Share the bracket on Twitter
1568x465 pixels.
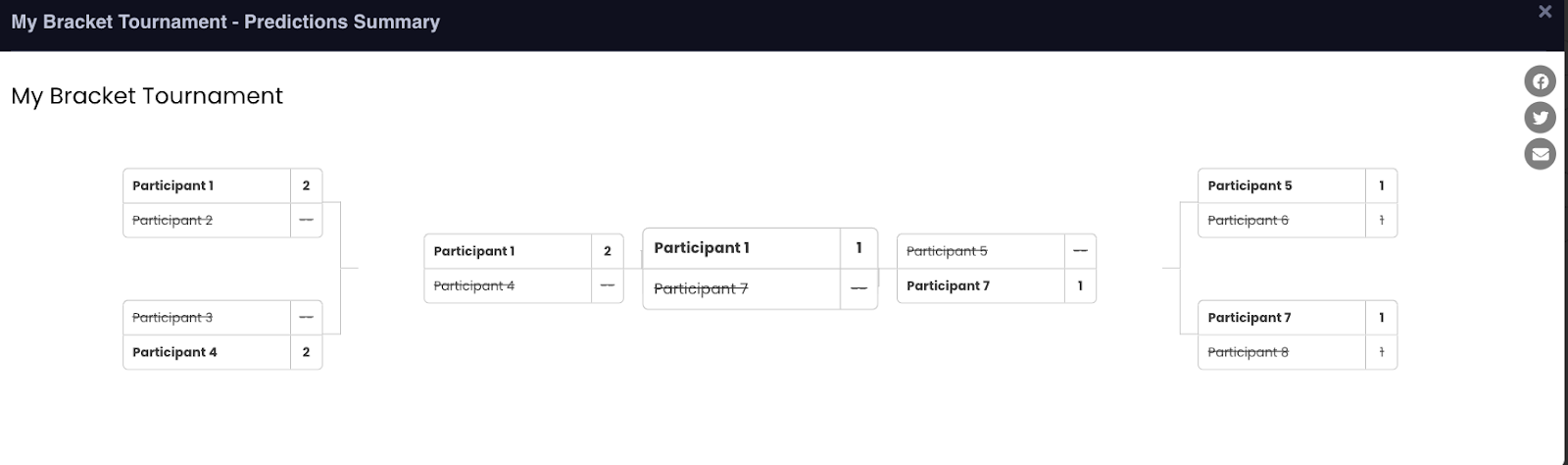[x=1540, y=118]
